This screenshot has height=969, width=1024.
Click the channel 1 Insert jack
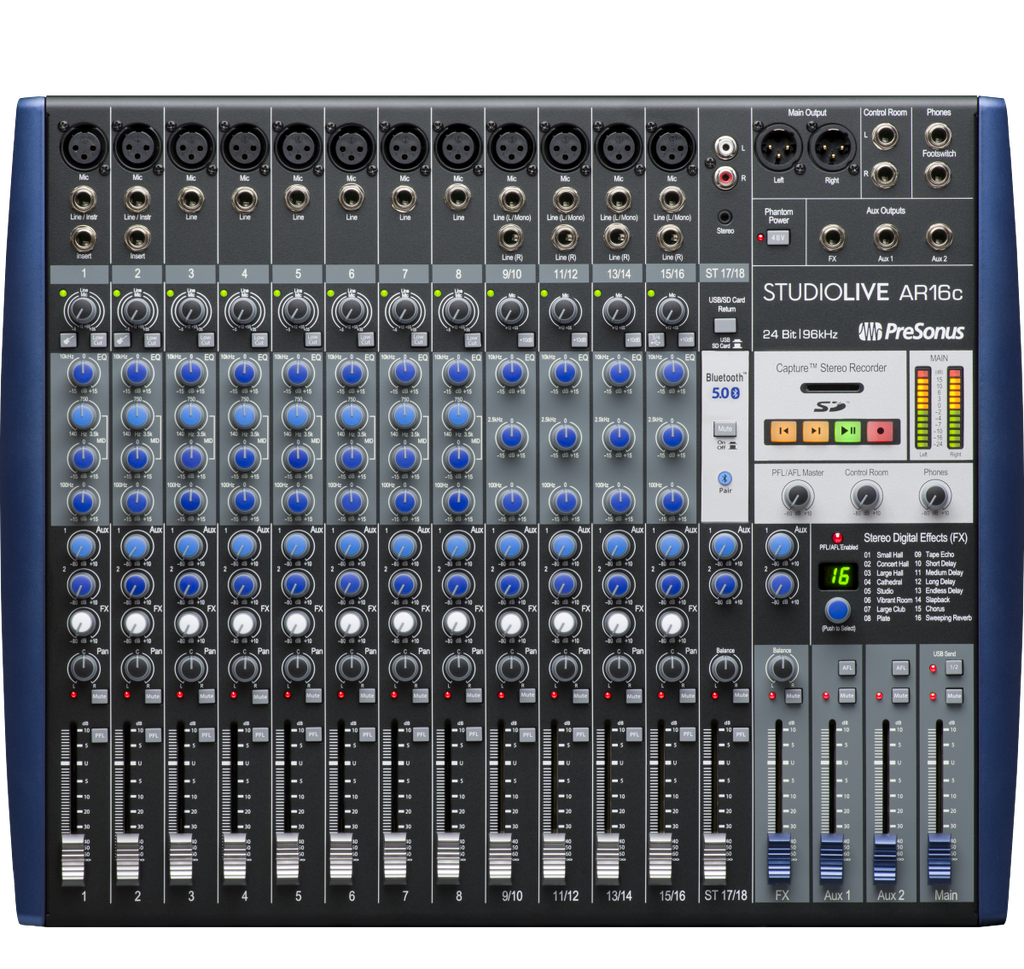tap(84, 238)
